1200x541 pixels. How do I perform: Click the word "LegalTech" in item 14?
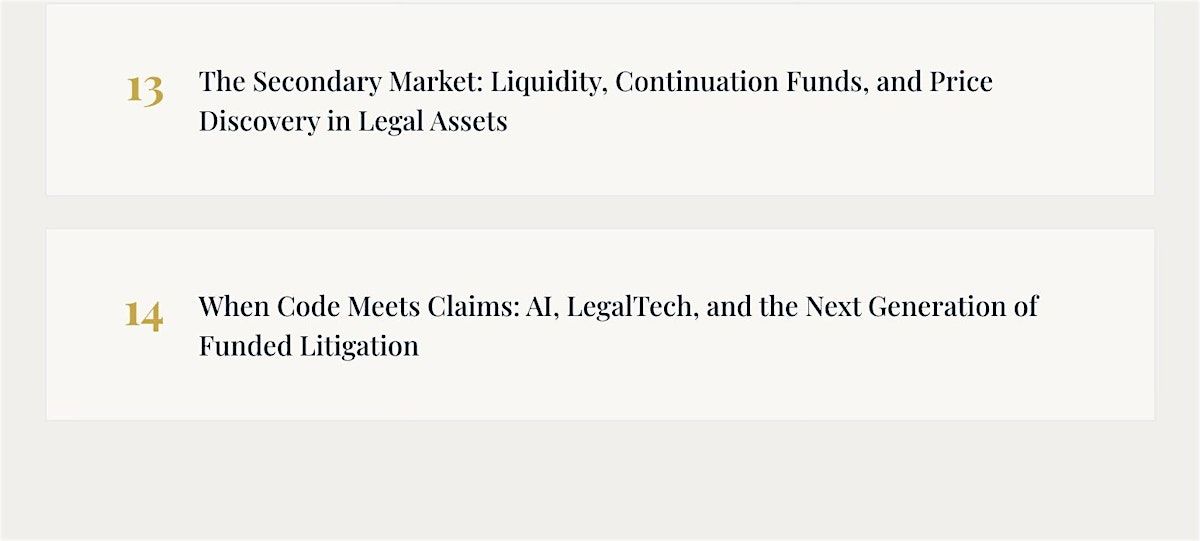(x=636, y=306)
